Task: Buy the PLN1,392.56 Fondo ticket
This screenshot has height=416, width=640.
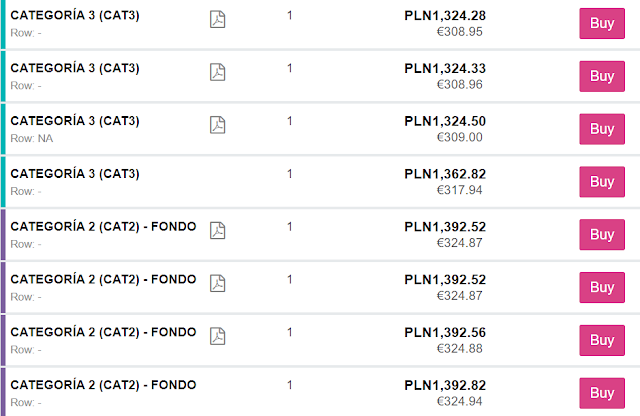Action: pyautogui.click(x=602, y=340)
